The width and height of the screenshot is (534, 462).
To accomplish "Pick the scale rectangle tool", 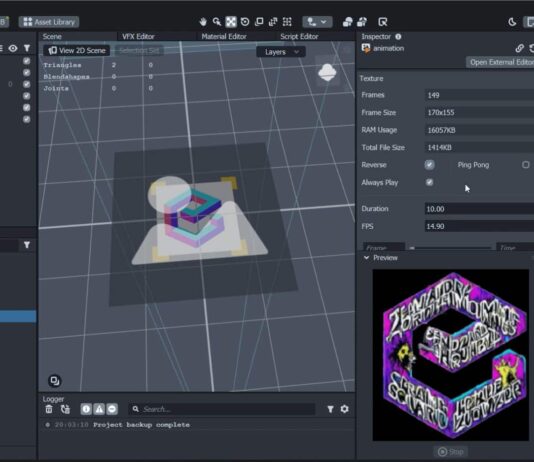I will tap(259, 22).
